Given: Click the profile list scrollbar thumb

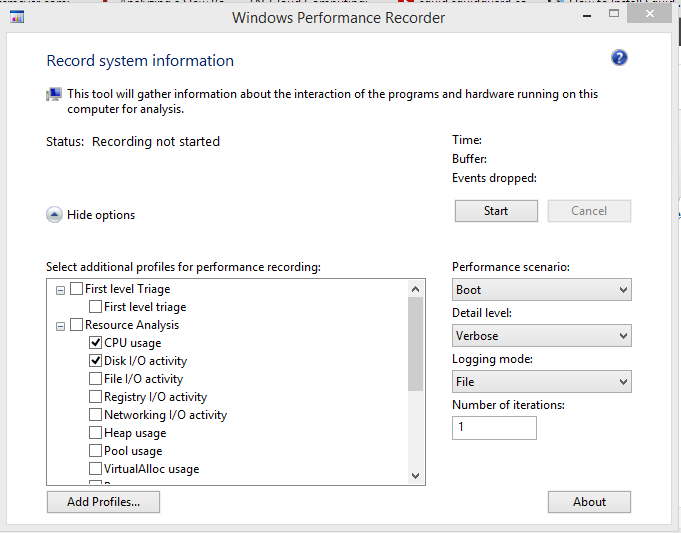Looking at the screenshot, I should pyautogui.click(x=415, y=344).
